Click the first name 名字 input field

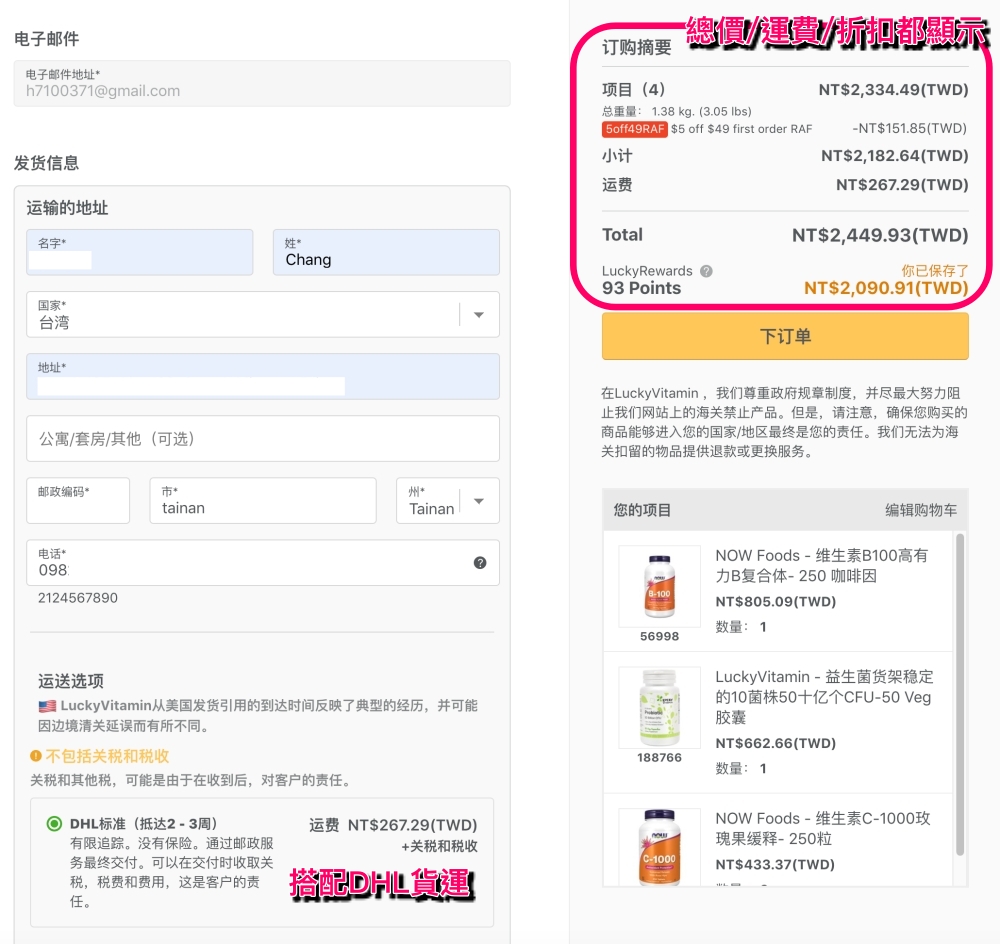(140, 253)
